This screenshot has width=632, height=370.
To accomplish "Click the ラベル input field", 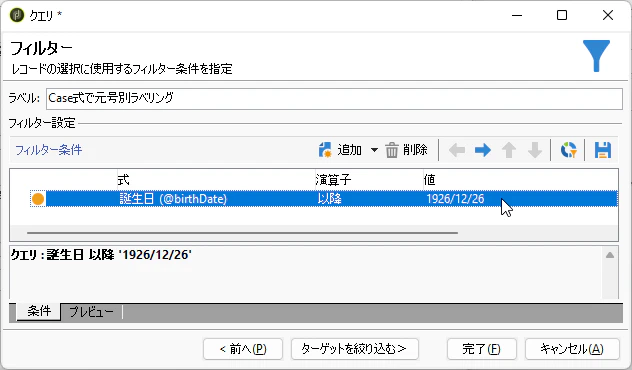I will (x=334, y=98).
